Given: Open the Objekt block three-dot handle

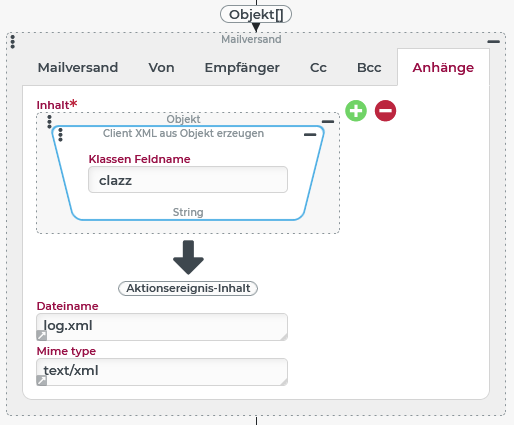Looking at the screenshot, I should (x=49, y=122).
